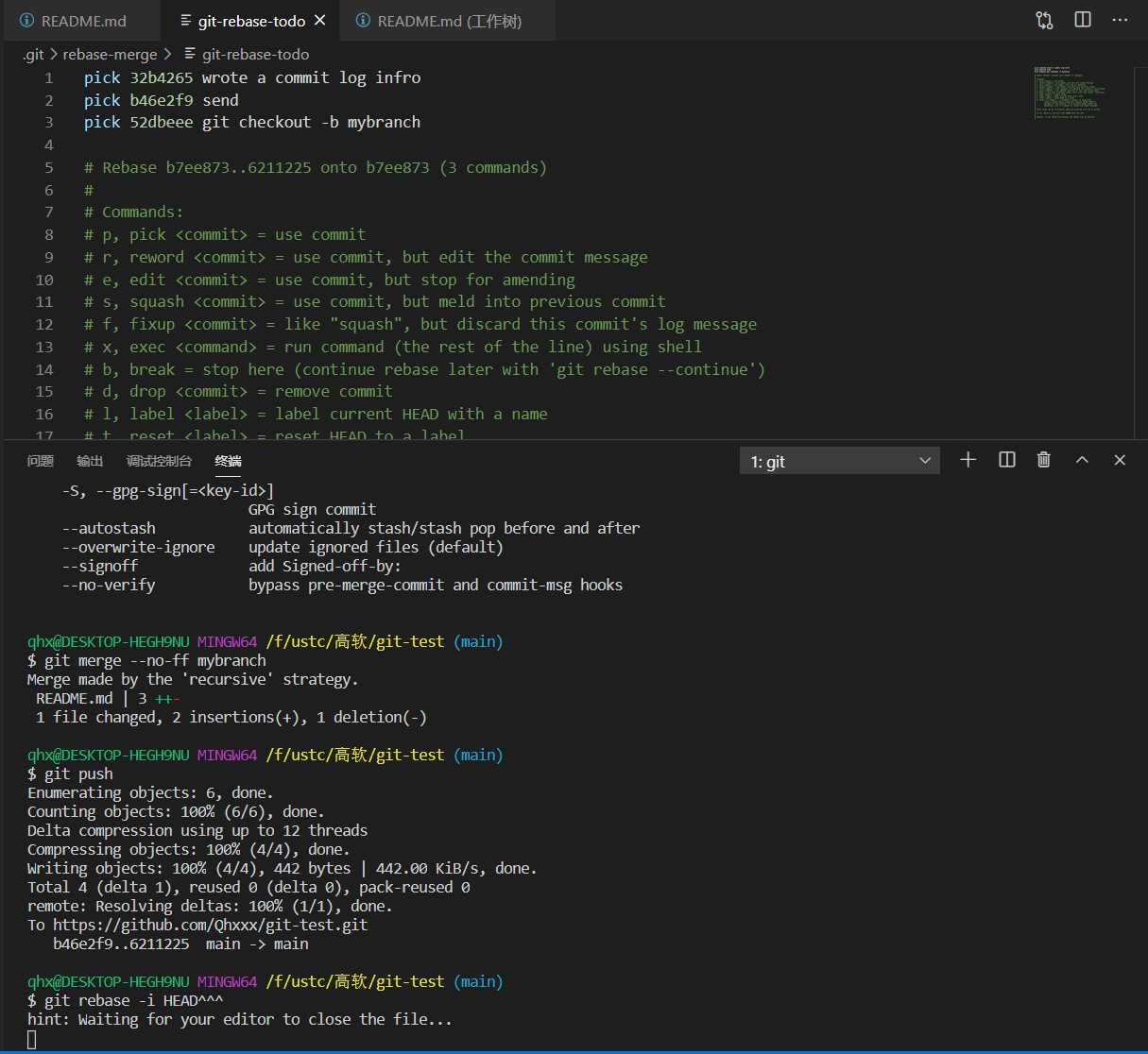The height and width of the screenshot is (1054, 1148).
Task: Click the file icon in the breadcrumb
Action: pyautogui.click(x=190, y=55)
